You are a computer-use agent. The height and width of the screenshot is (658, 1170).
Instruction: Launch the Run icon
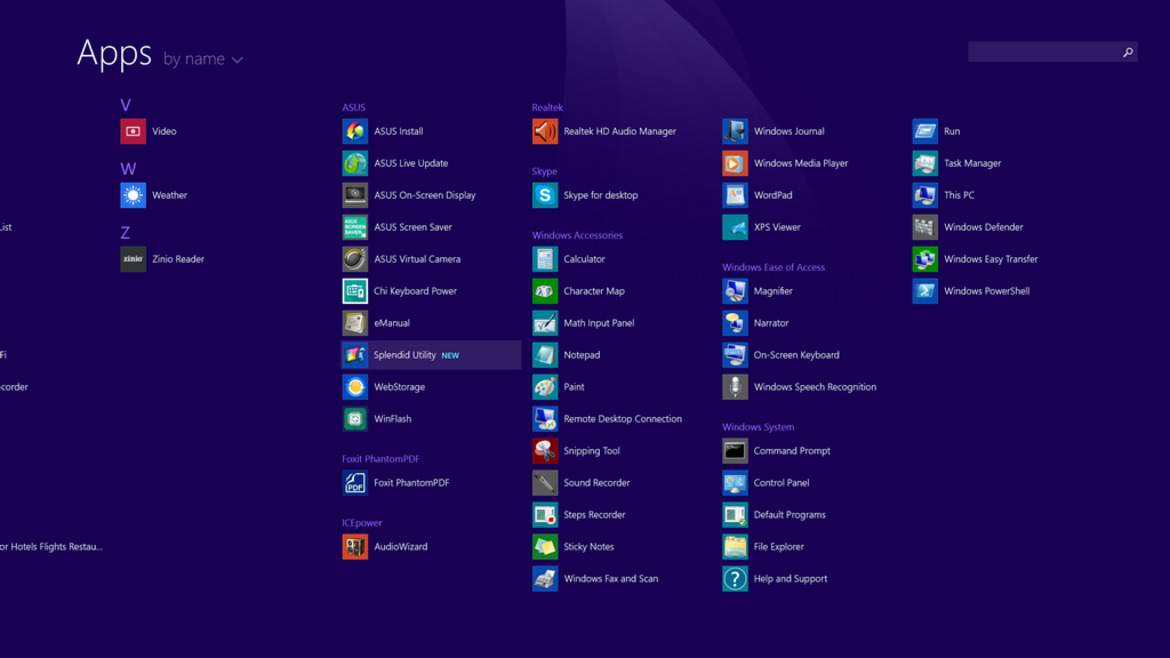[925, 131]
